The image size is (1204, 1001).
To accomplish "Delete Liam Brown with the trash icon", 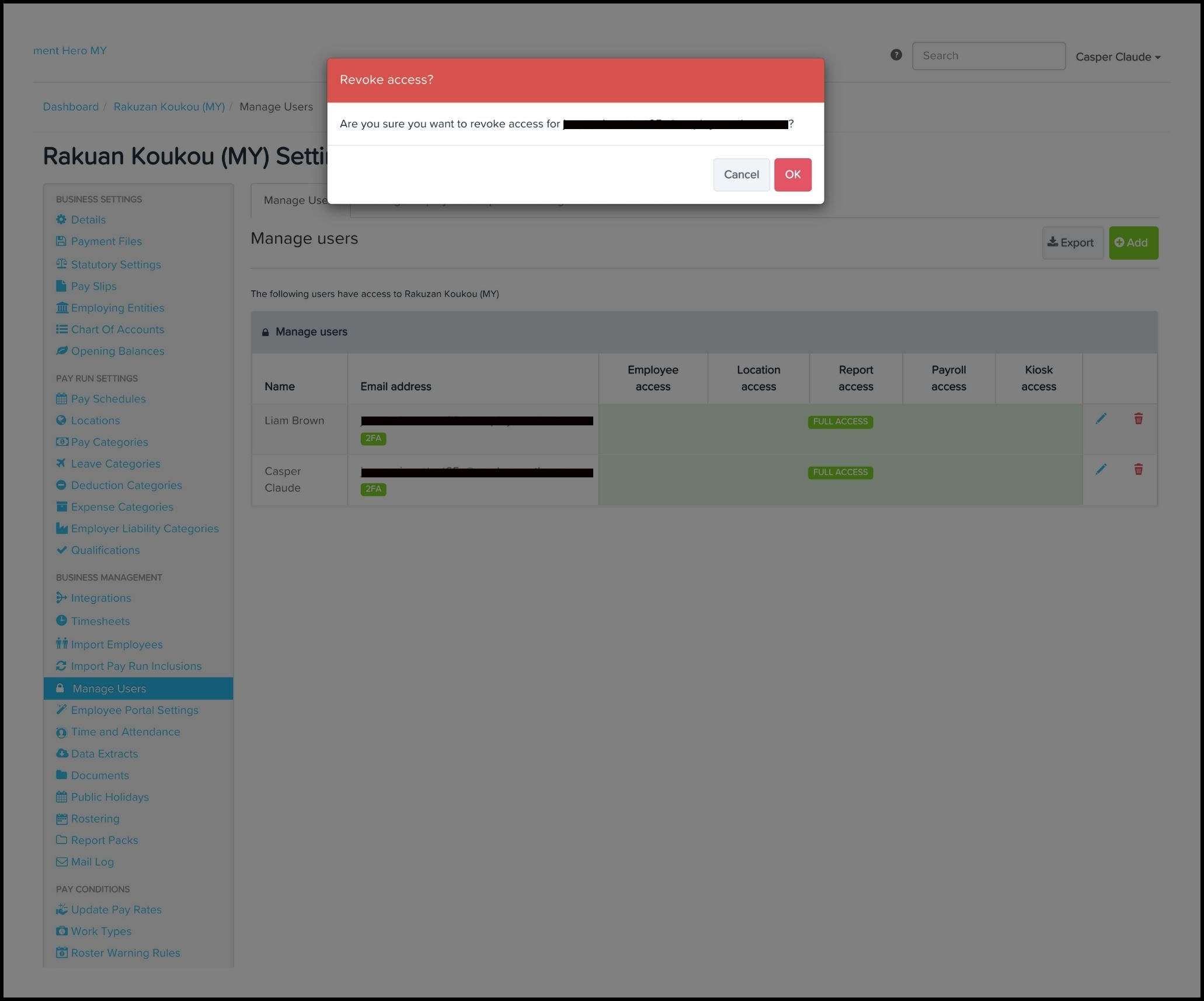I will [x=1138, y=419].
